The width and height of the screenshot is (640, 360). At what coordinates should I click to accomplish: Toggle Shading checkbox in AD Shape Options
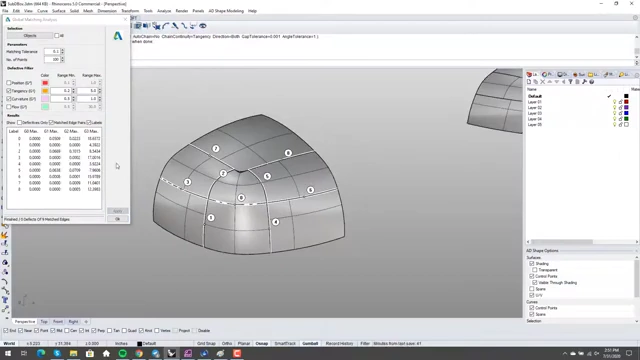[531, 264]
